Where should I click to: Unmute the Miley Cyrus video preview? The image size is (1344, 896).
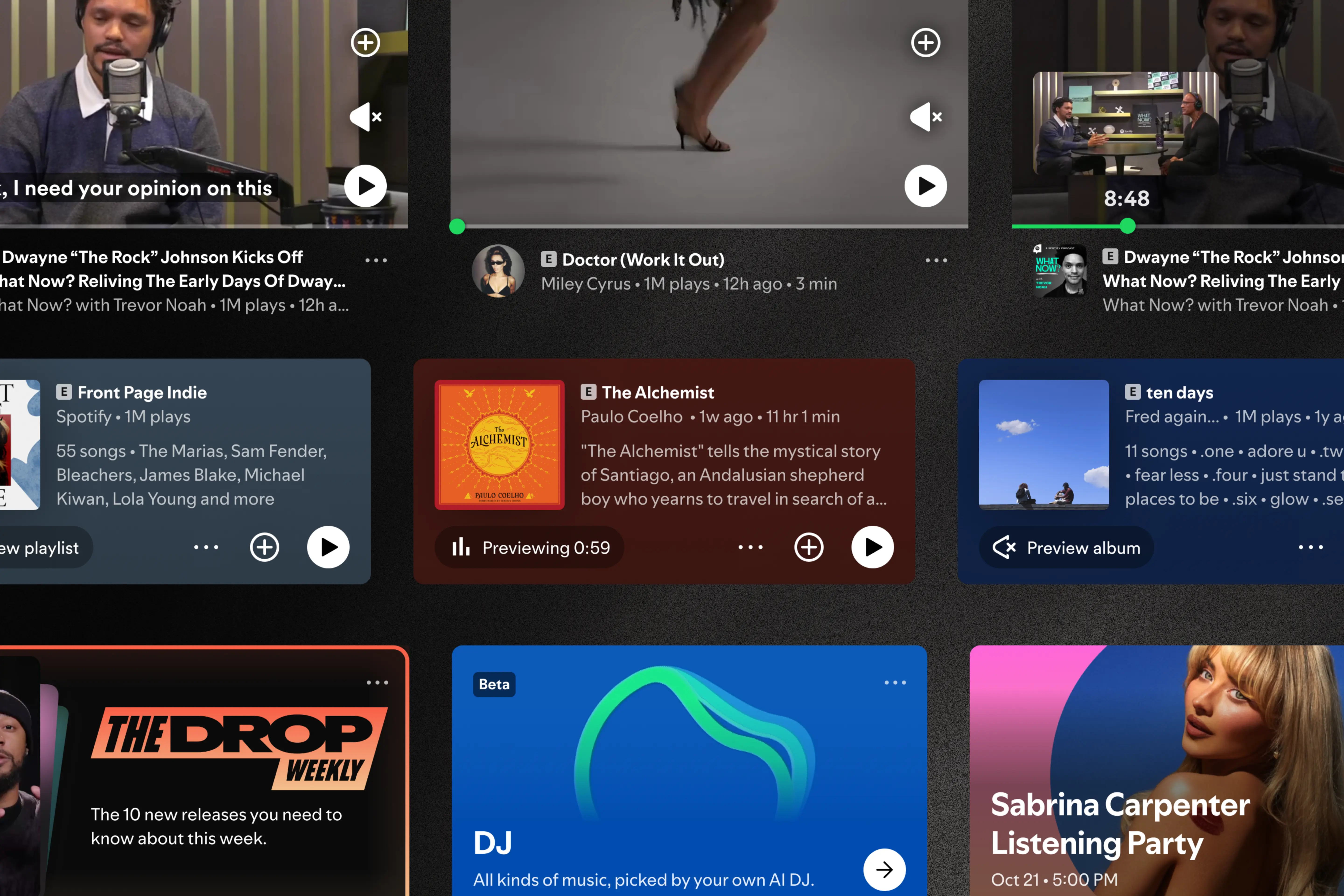[925, 117]
